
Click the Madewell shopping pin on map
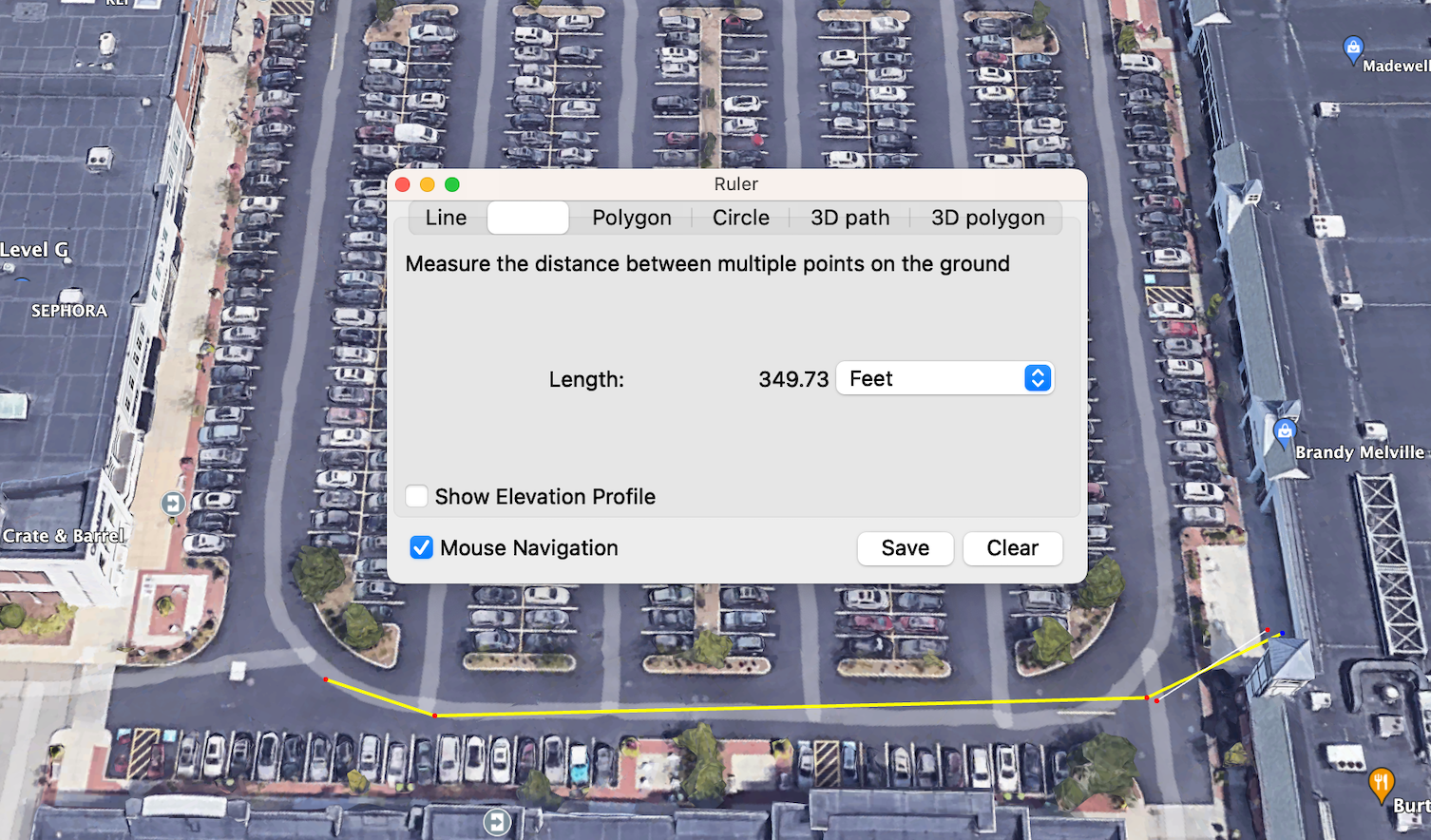[1353, 48]
